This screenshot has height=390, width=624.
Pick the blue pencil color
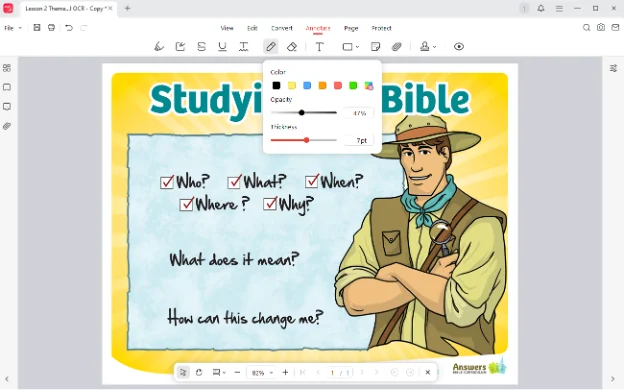click(x=307, y=85)
